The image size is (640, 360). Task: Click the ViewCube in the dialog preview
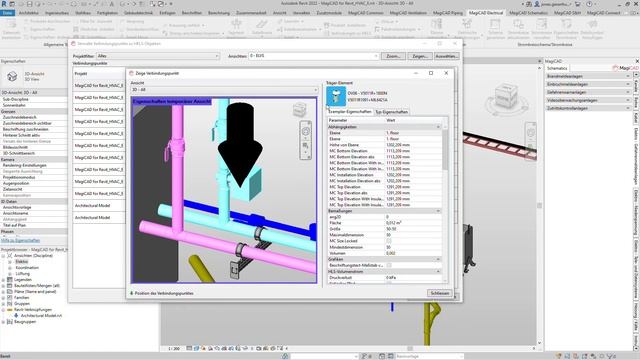[300, 109]
